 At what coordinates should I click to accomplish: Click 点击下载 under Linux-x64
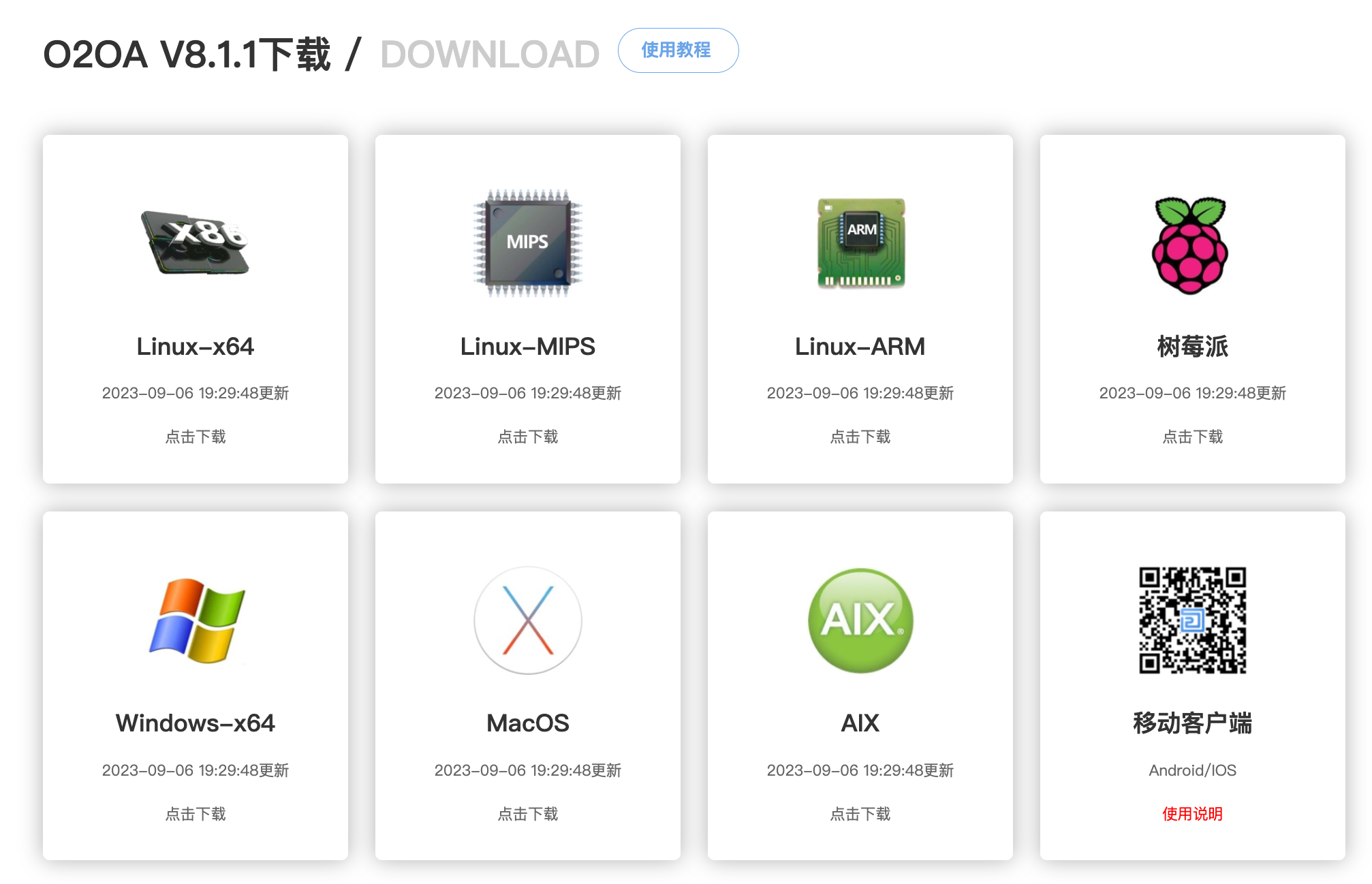pyautogui.click(x=196, y=437)
